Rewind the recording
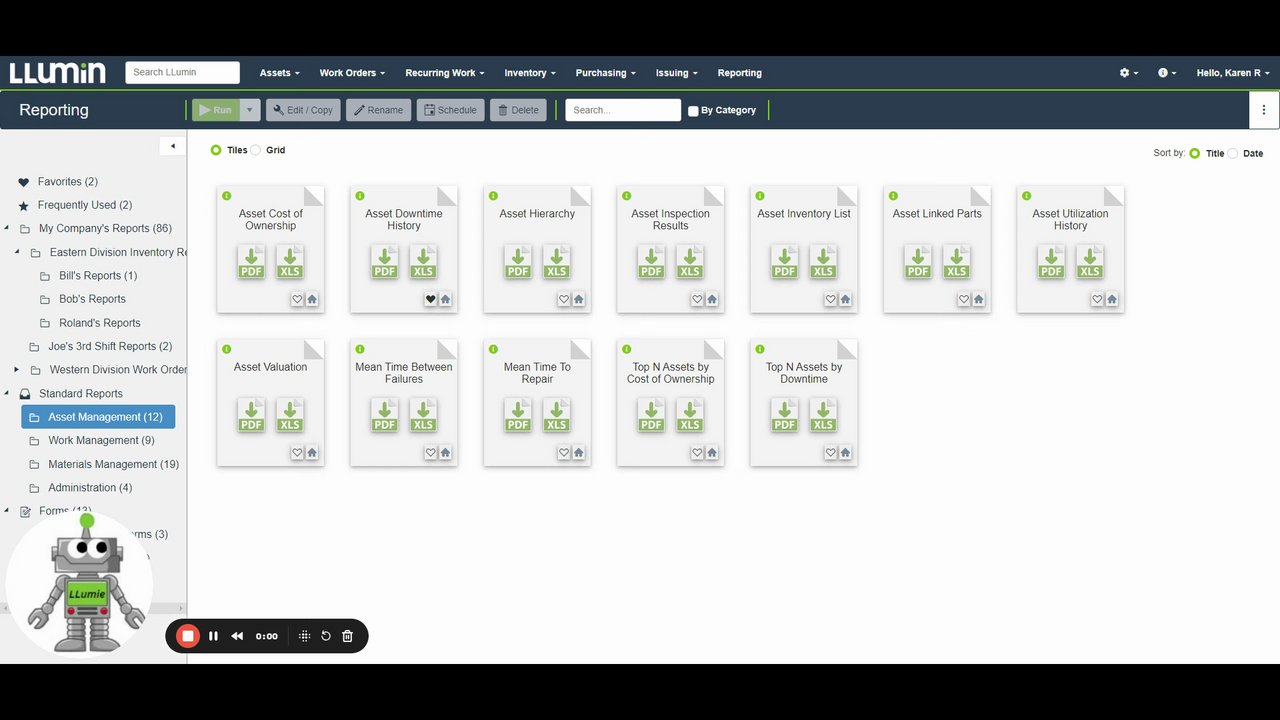Viewport: 1280px width, 720px height. 237,636
